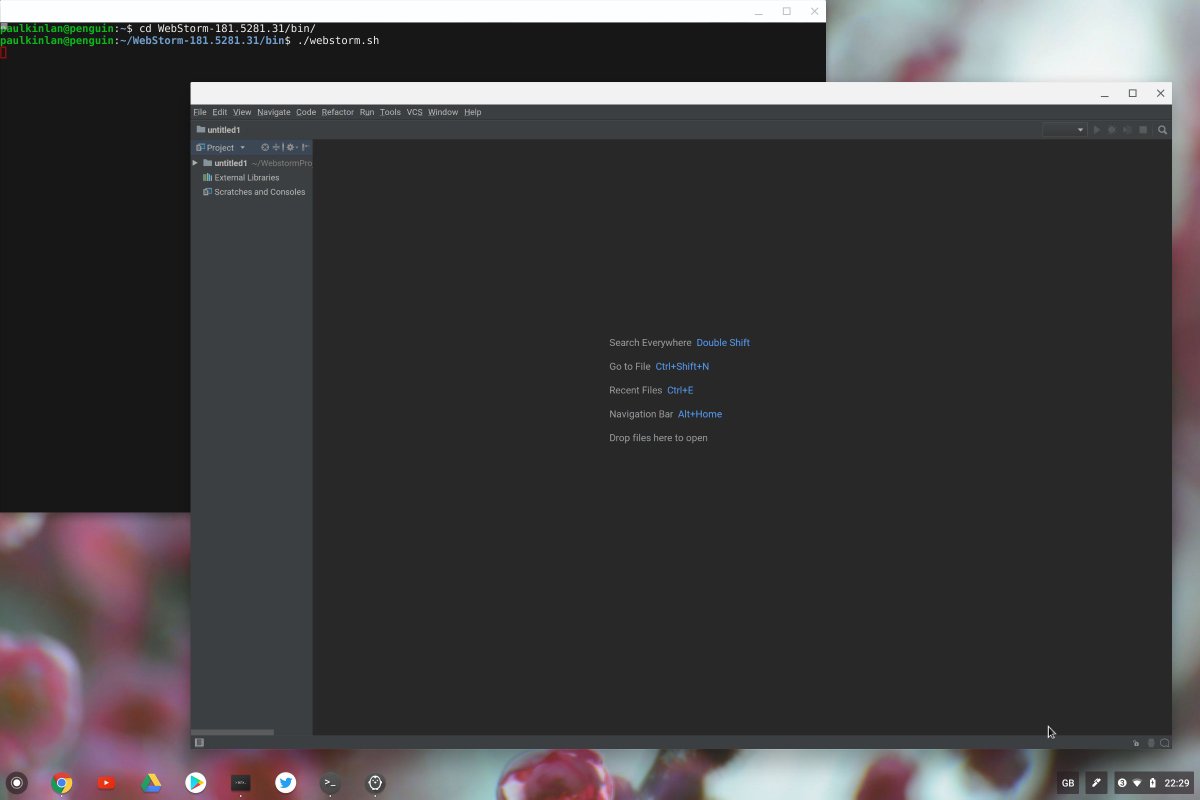Open the Project panel gear settings
This screenshot has width=1200, height=800.
pyautogui.click(x=290, y=147)
